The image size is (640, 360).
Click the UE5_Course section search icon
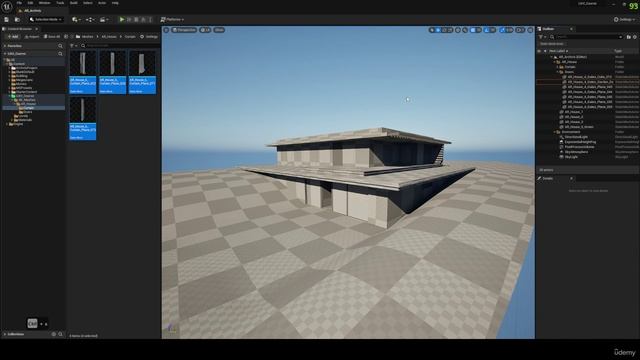pos(60,54)
